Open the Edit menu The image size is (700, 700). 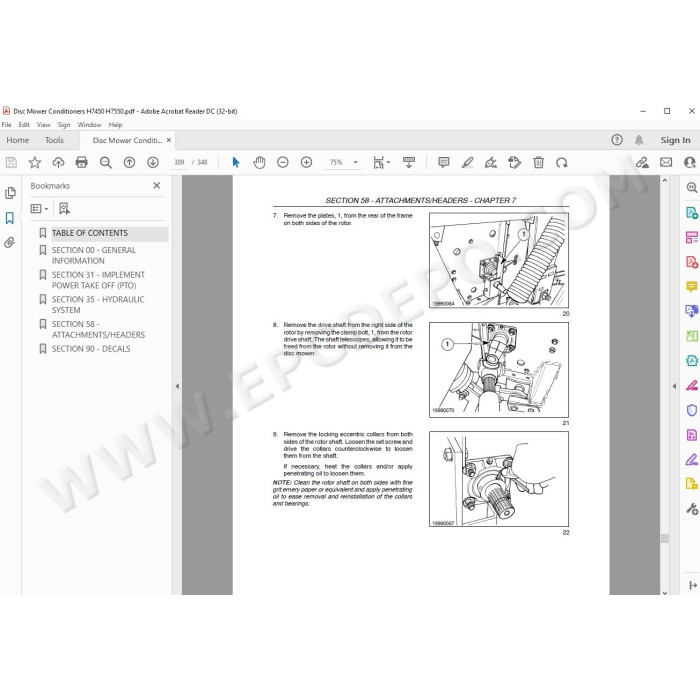point(24,125)
